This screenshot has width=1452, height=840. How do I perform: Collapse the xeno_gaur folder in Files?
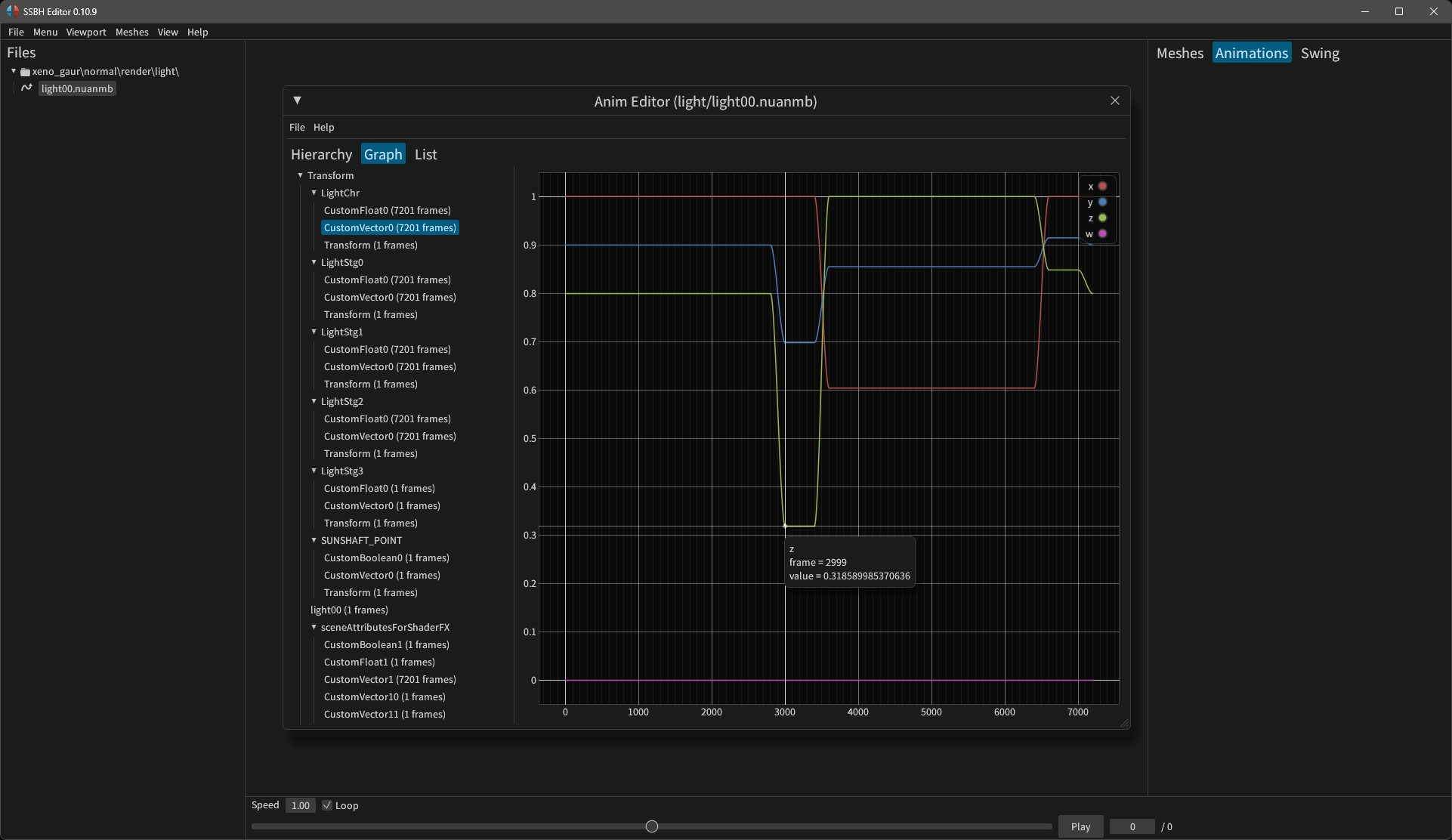[14, 72]
